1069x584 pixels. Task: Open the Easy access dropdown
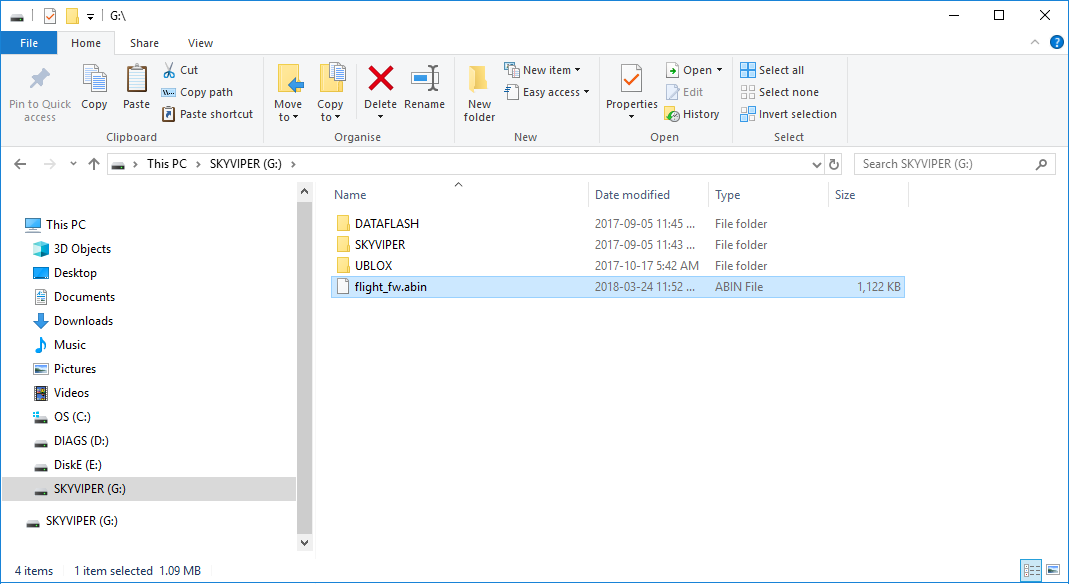click(x=586, y=92)
